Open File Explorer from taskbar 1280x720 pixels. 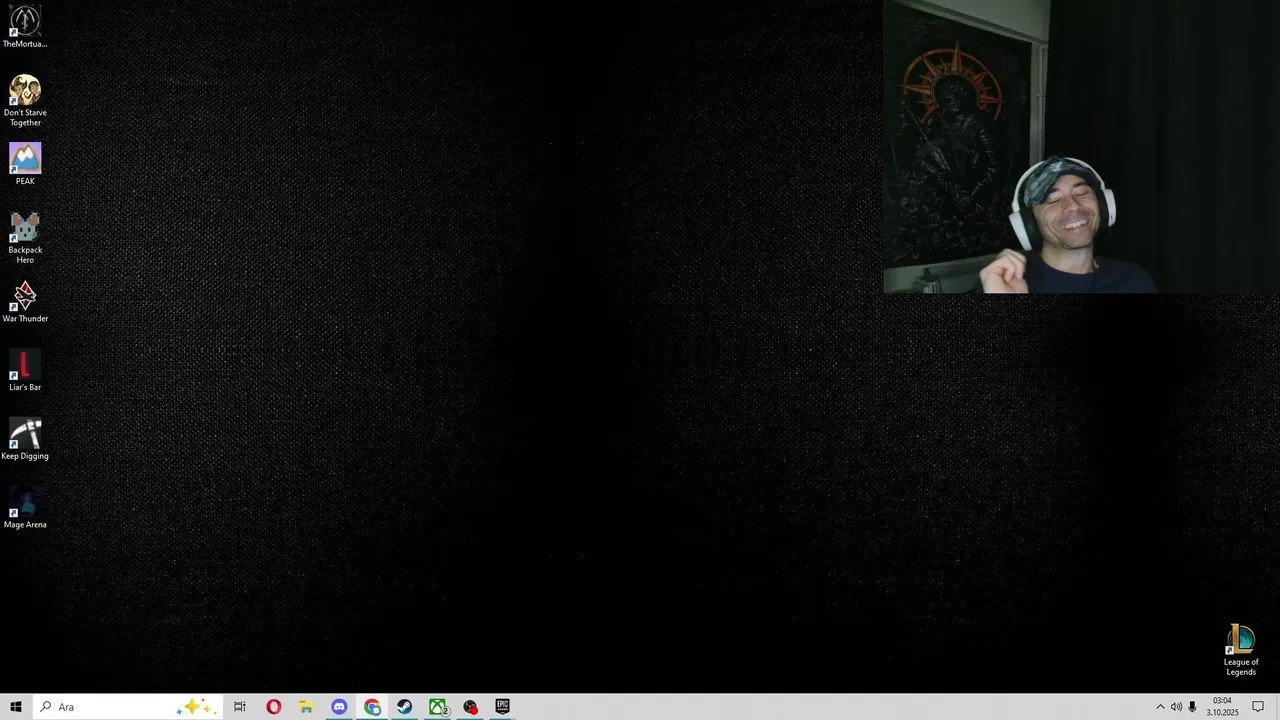click(306, 707)
